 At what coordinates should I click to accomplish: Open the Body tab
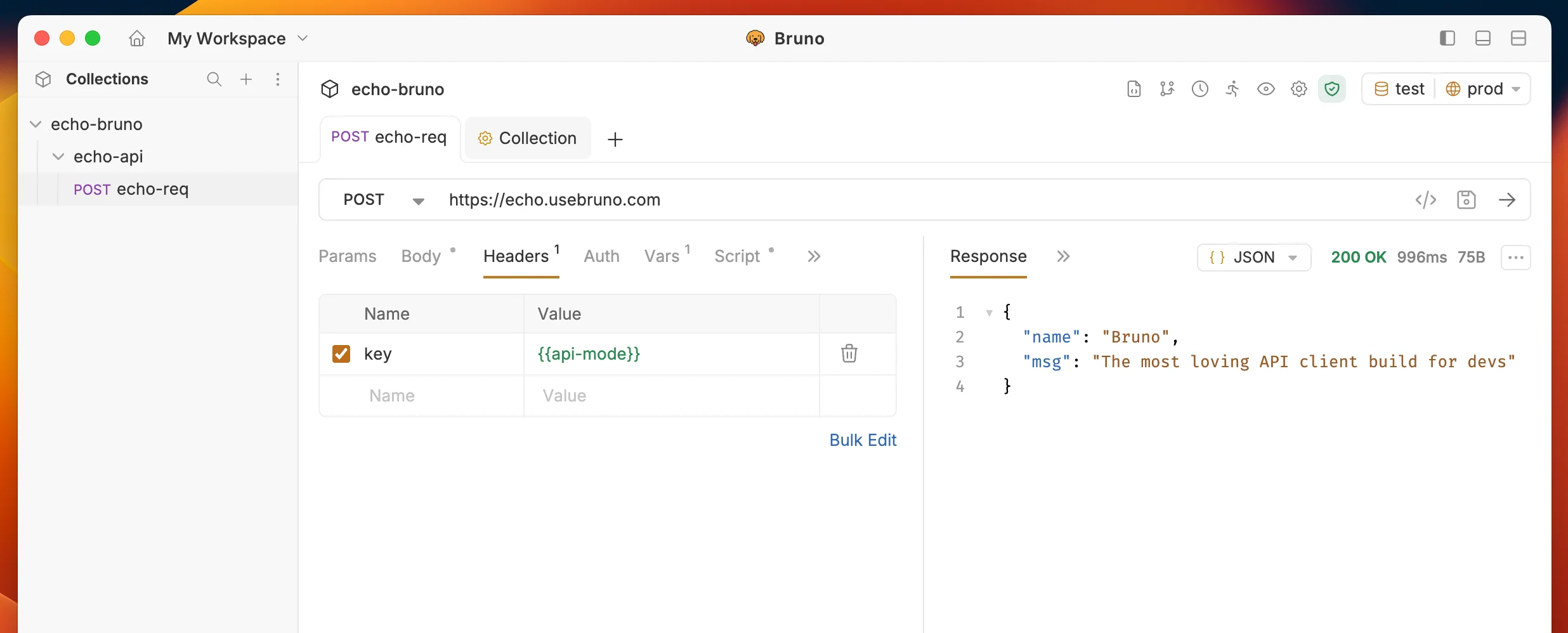421,256
